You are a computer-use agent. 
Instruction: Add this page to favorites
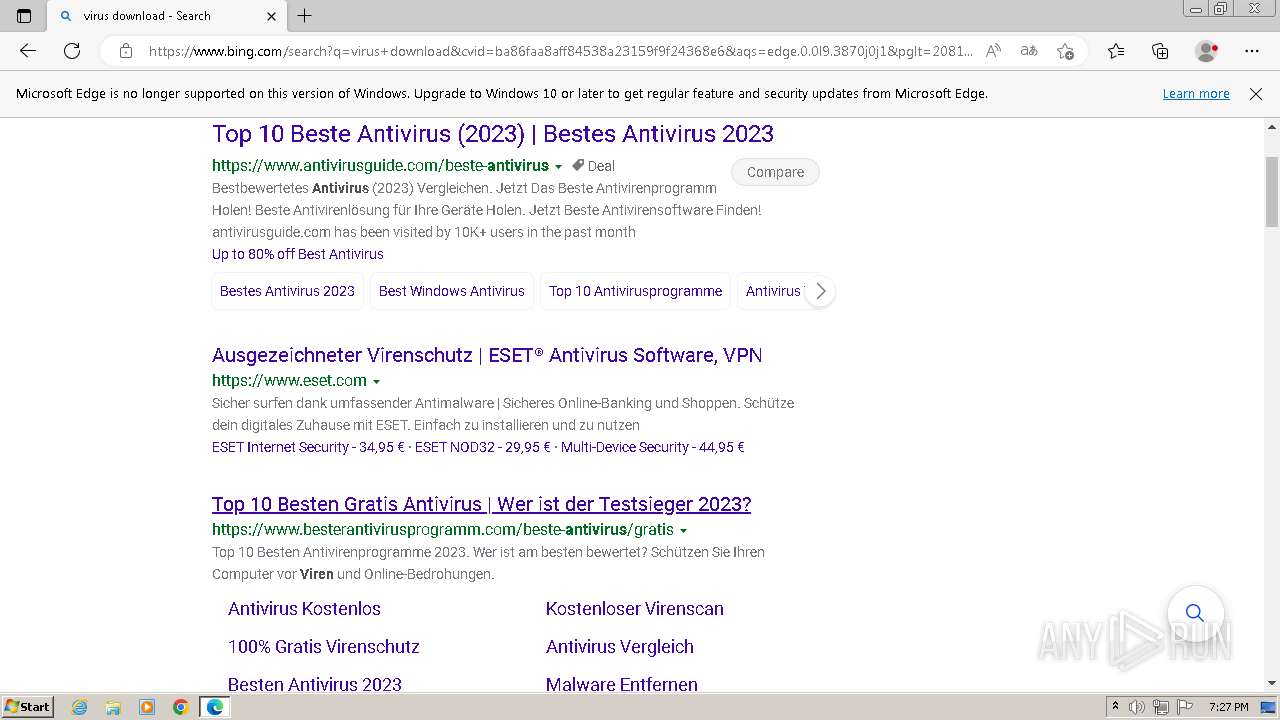click(x=1065, y=51)
